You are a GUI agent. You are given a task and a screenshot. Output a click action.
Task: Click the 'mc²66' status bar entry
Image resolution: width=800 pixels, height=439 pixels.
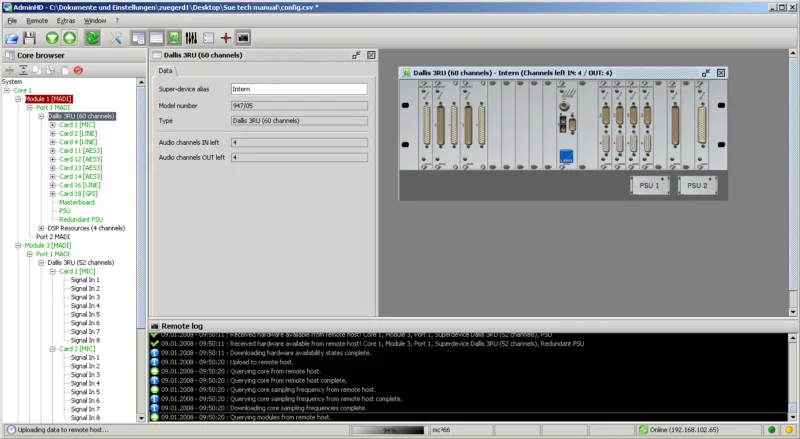pyautogui.click(x=441, y=430)
